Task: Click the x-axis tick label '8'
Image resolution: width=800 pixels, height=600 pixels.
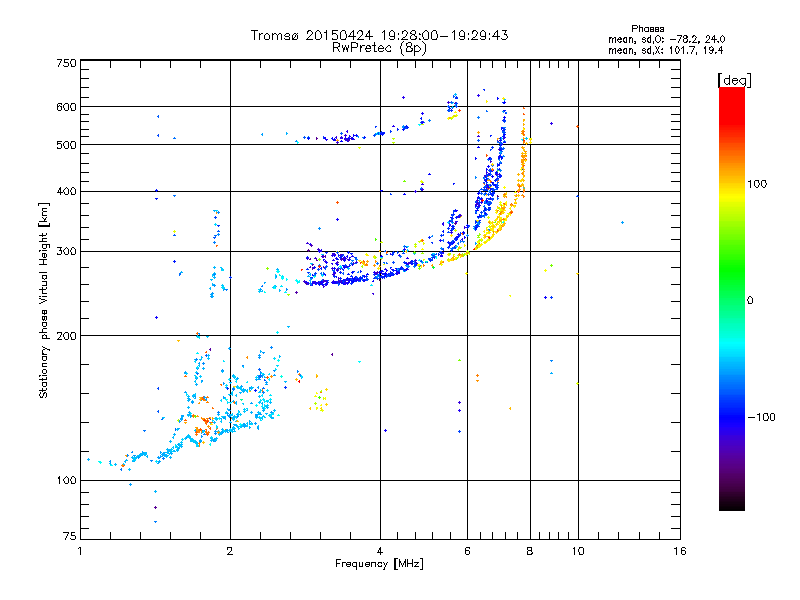Action: tap(530, 551)
